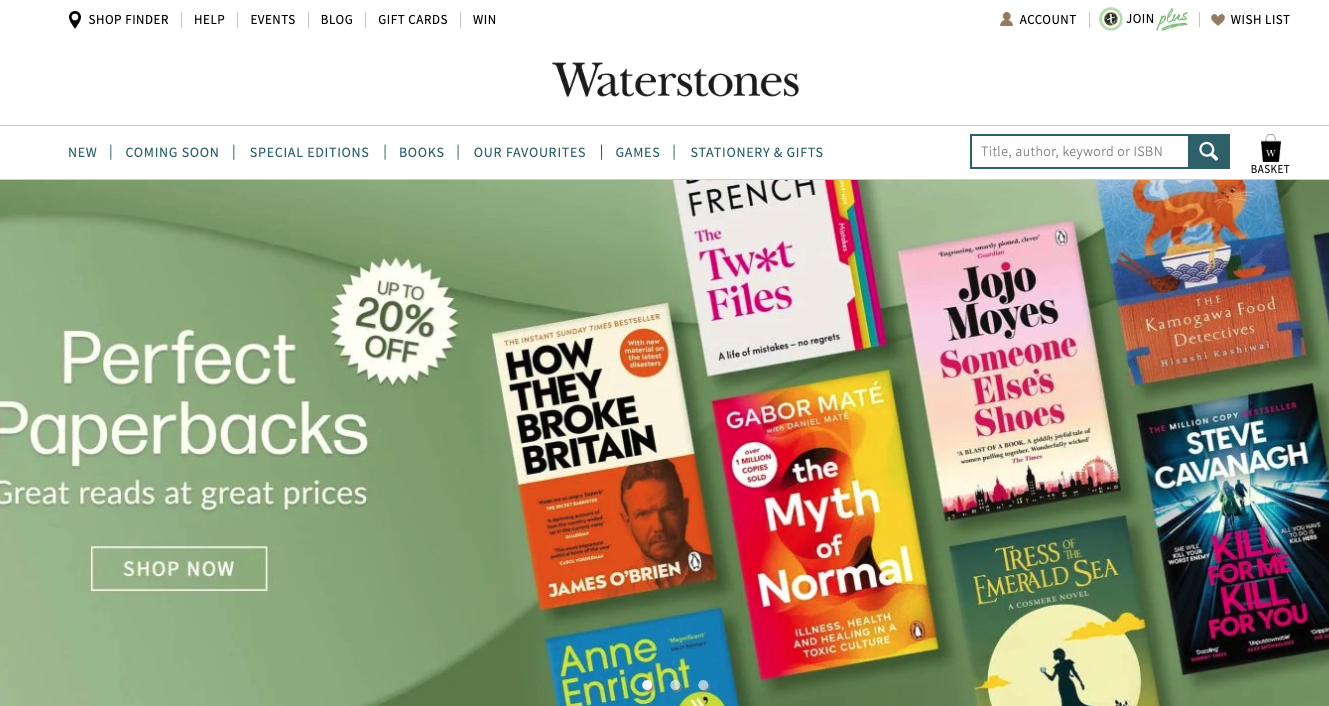The height and width of the screenshot is (706, 1329).
Task: Go to Coming Soon section
Action: 172,152
